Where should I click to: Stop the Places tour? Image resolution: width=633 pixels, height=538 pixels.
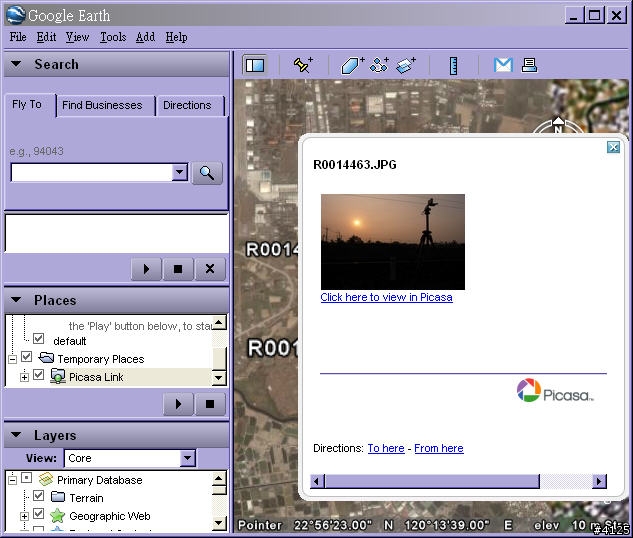[210, 404]
